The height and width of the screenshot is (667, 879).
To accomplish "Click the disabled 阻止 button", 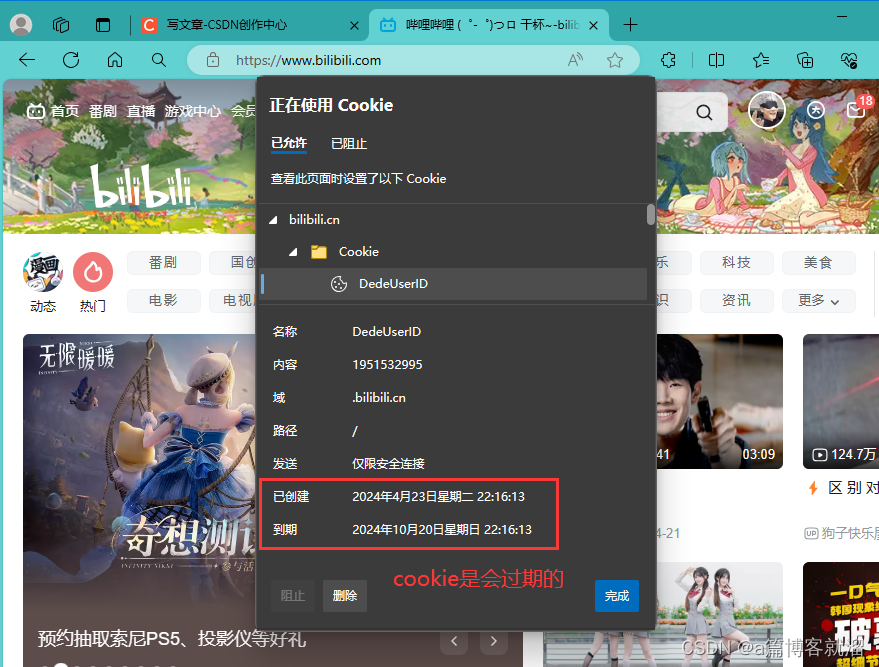I will tap(293, 595).
